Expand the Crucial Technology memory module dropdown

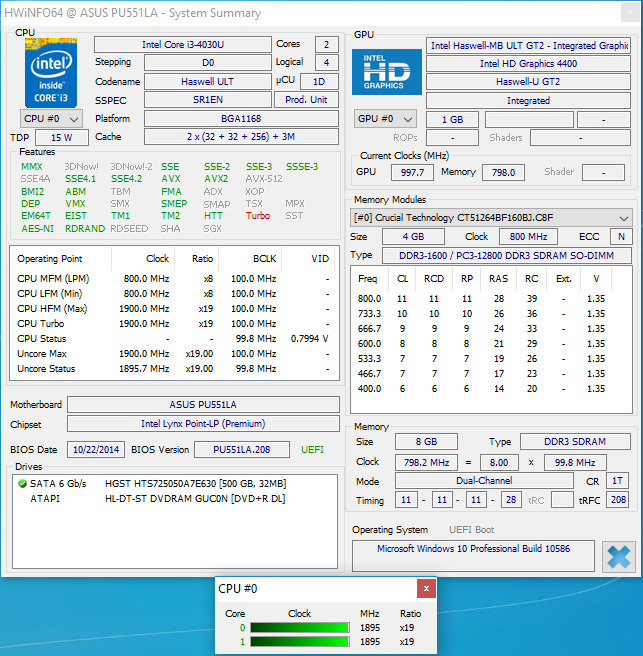[x=491, y=218]
